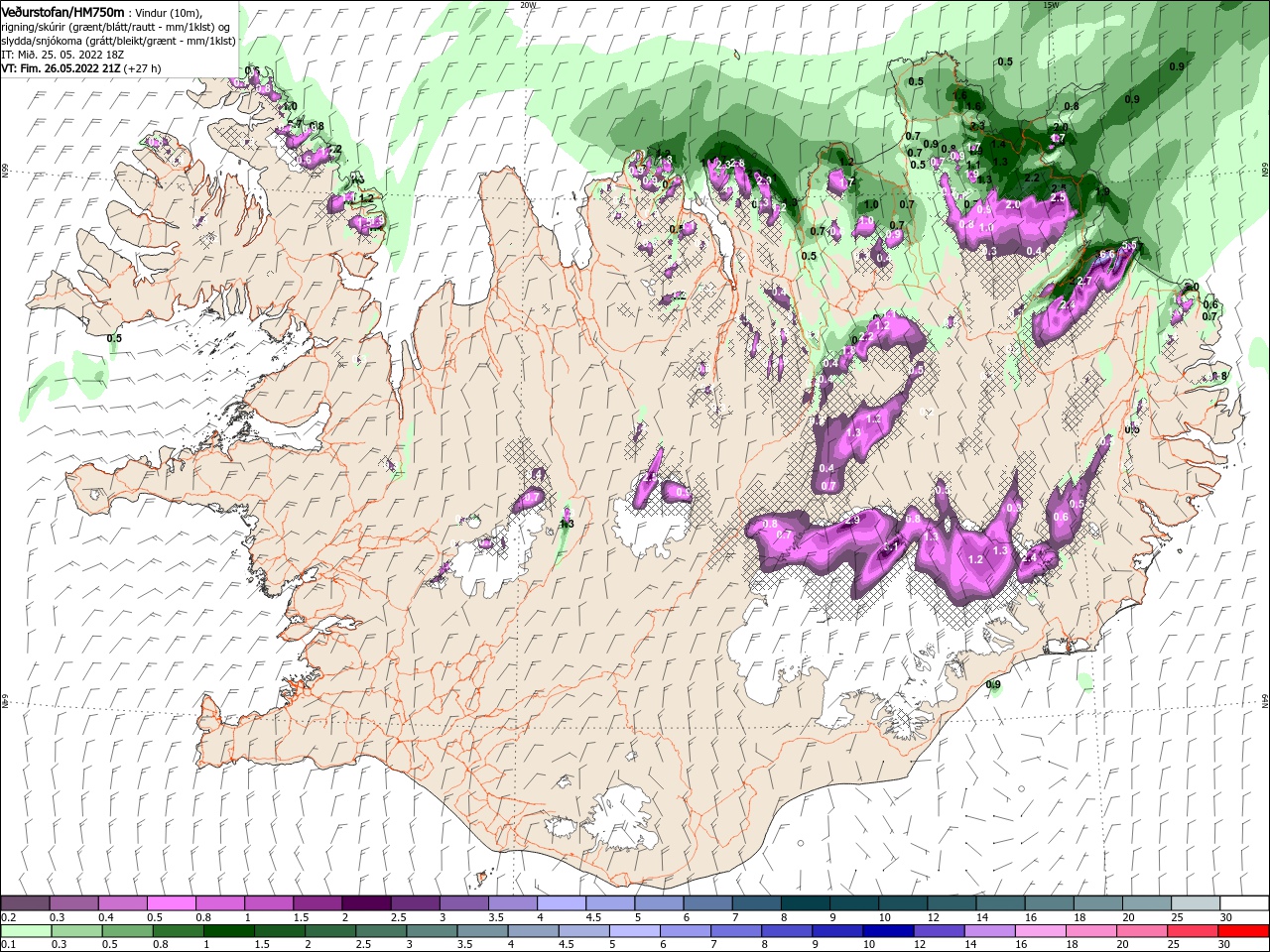Click the 'rigning/skúrir (grænt/blátt/rautt' legend description line
1270x952 pixels.
point(117,27)
